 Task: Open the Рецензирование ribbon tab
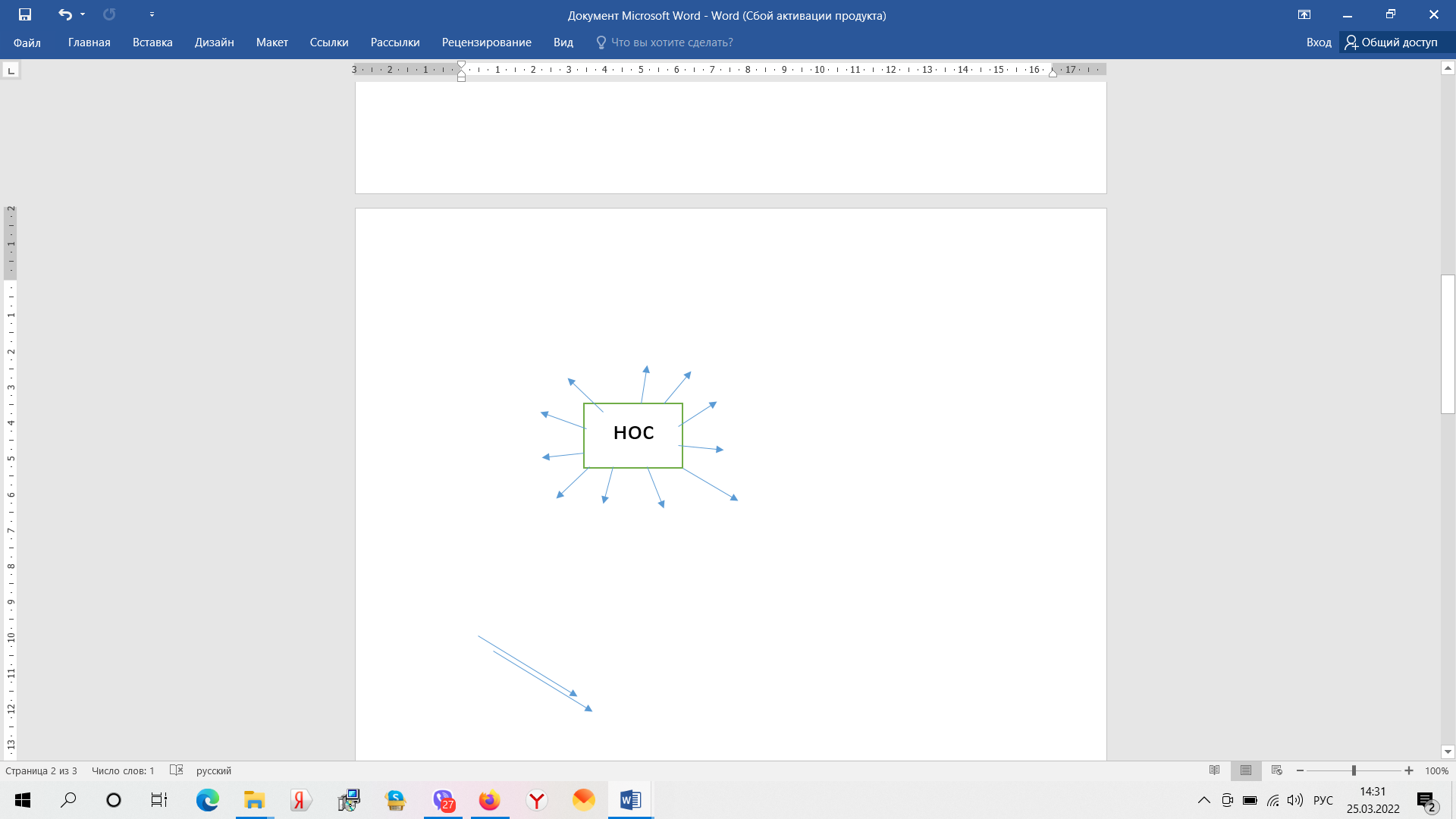pos(486,42)
